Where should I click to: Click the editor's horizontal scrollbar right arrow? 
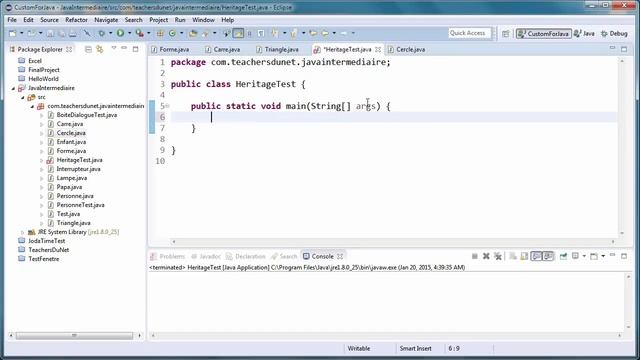coord(613,242)
